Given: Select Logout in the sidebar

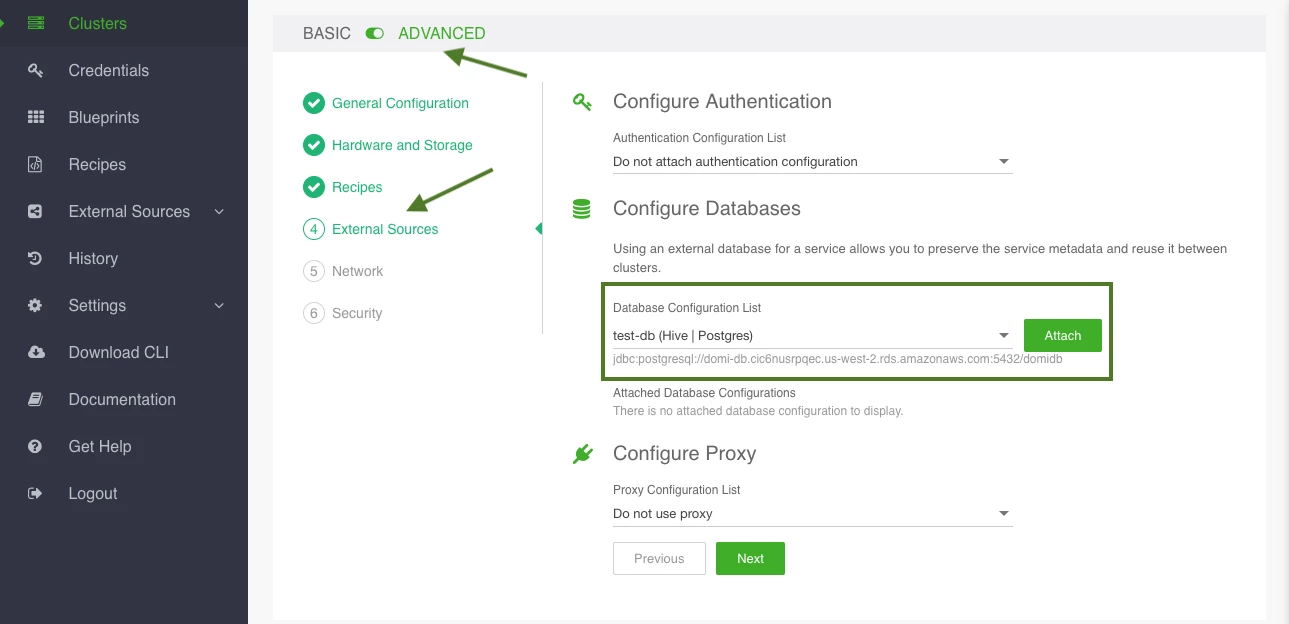Looking at the screenshot, I should point(93,493).
